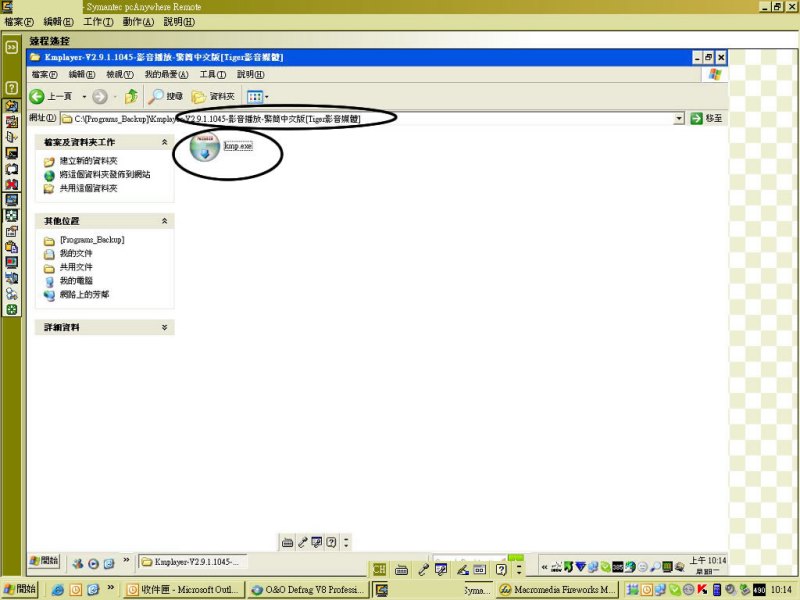Open pcAnywhere help question-mark icon in sidebar
Viewport: 800px width, 600px height.
point(11,88)
